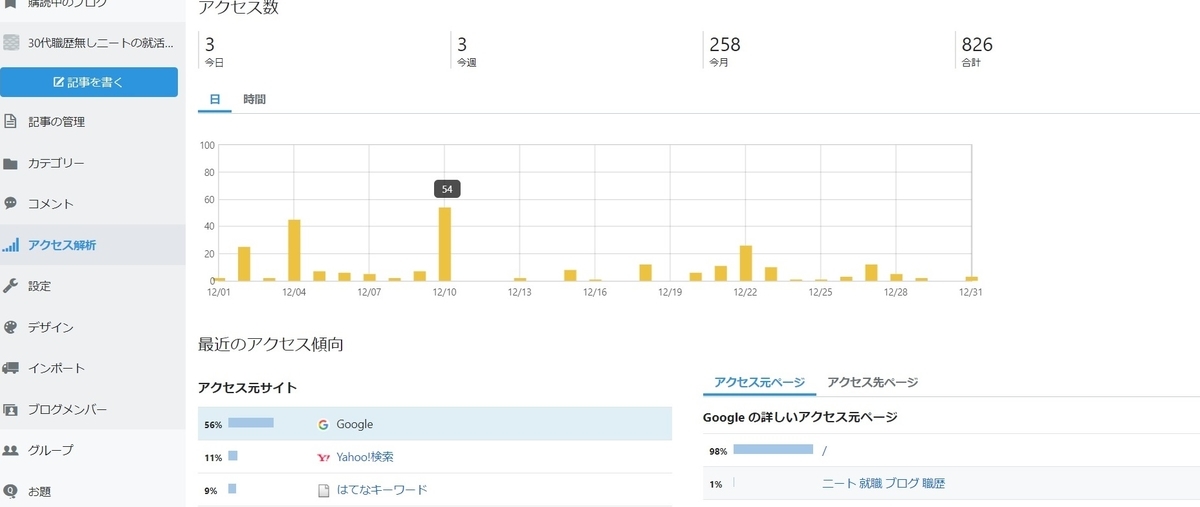This screenshot has width=1200, height=507.
Task: Click the 12/10 bar in the chart
Action: click(444, 244)
